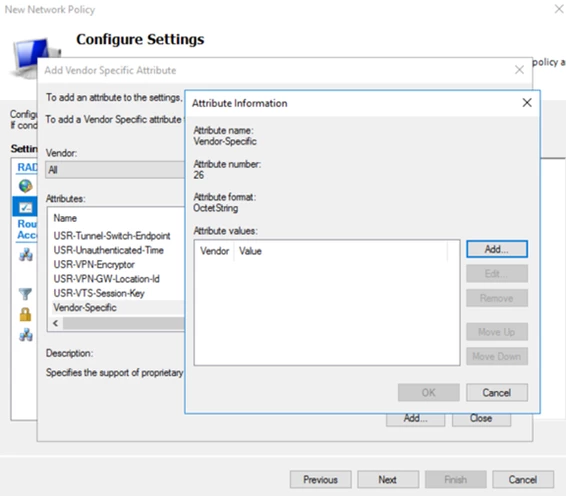Click the globe icon in Settings sidebar
The height and width of the screenshot is (496, 566).
tap(26, 186)
